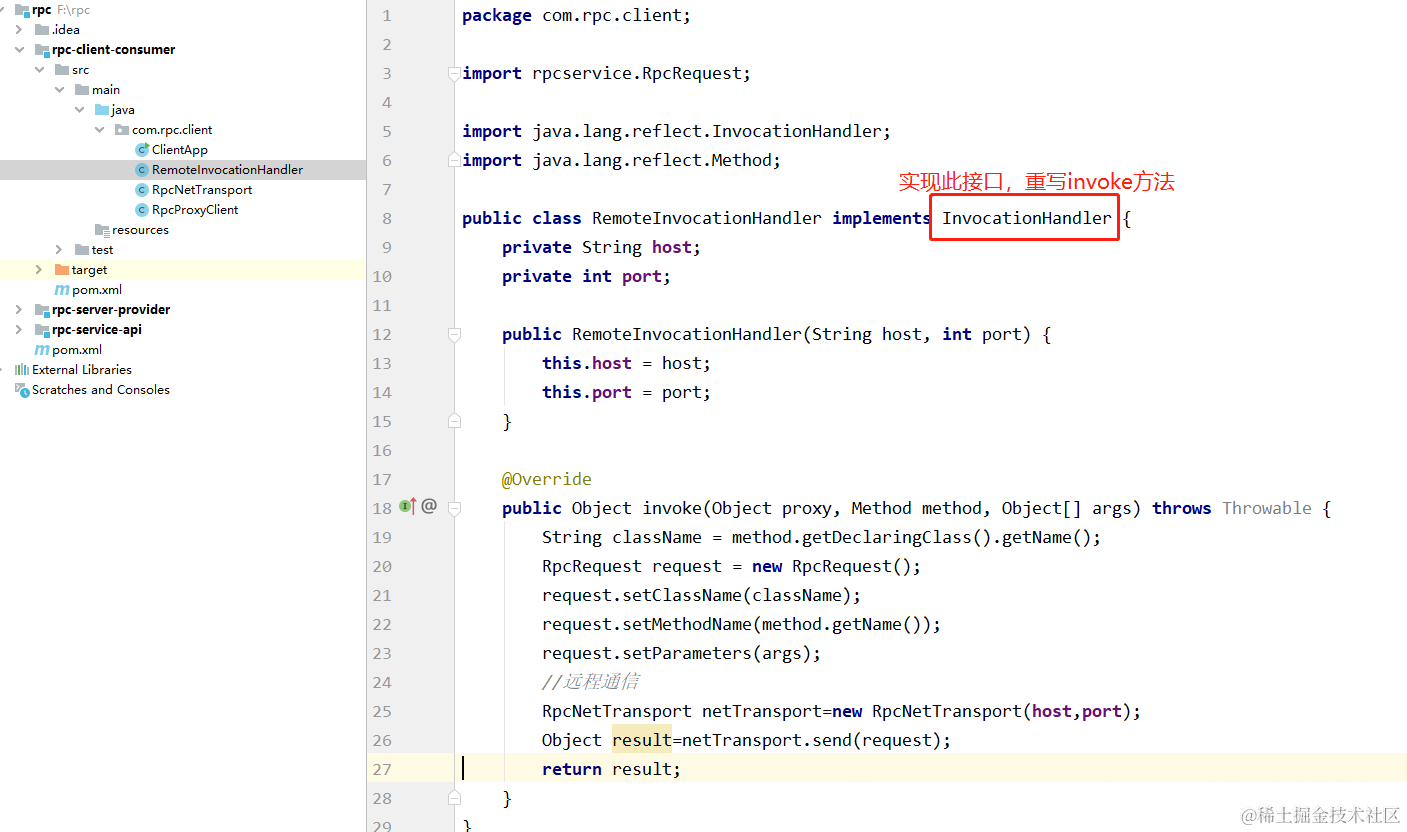Click the RemoteInvocationHandler class icon

coord(142,170)
